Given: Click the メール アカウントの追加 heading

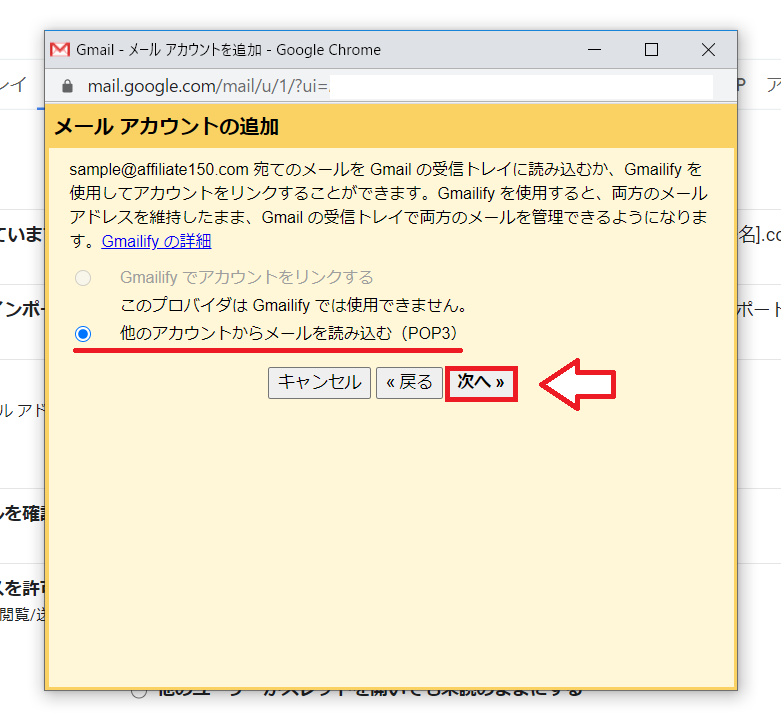Looking at the screenshot, I should 166,126.
